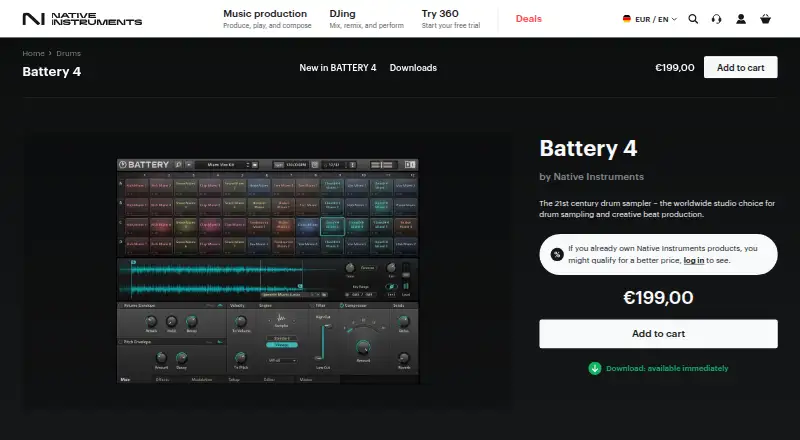Select the highlighted teal pad in row C
This screenshot has width=800, height=440.
point(332,227)
